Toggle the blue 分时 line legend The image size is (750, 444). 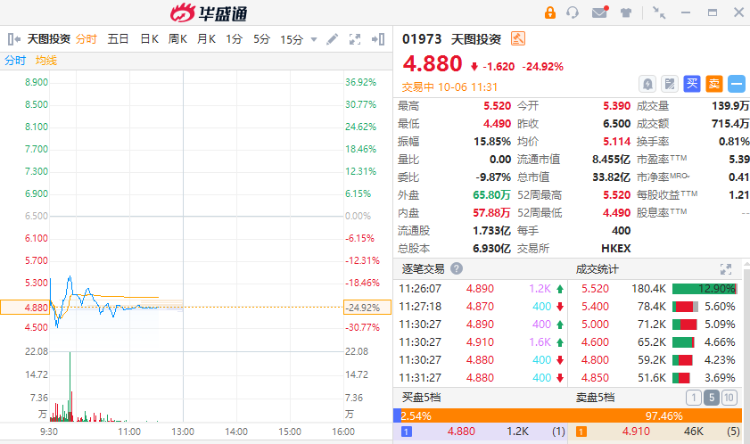[15, 60]
